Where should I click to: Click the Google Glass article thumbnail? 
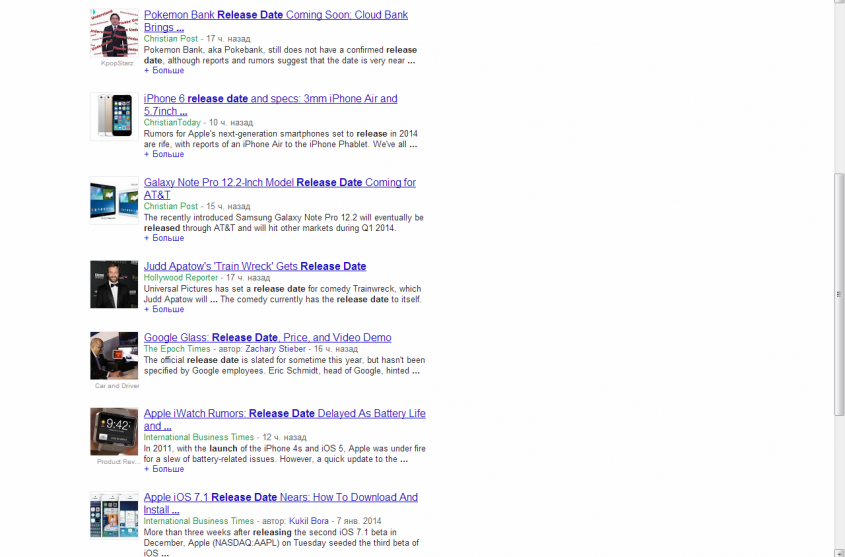[114, 356]
